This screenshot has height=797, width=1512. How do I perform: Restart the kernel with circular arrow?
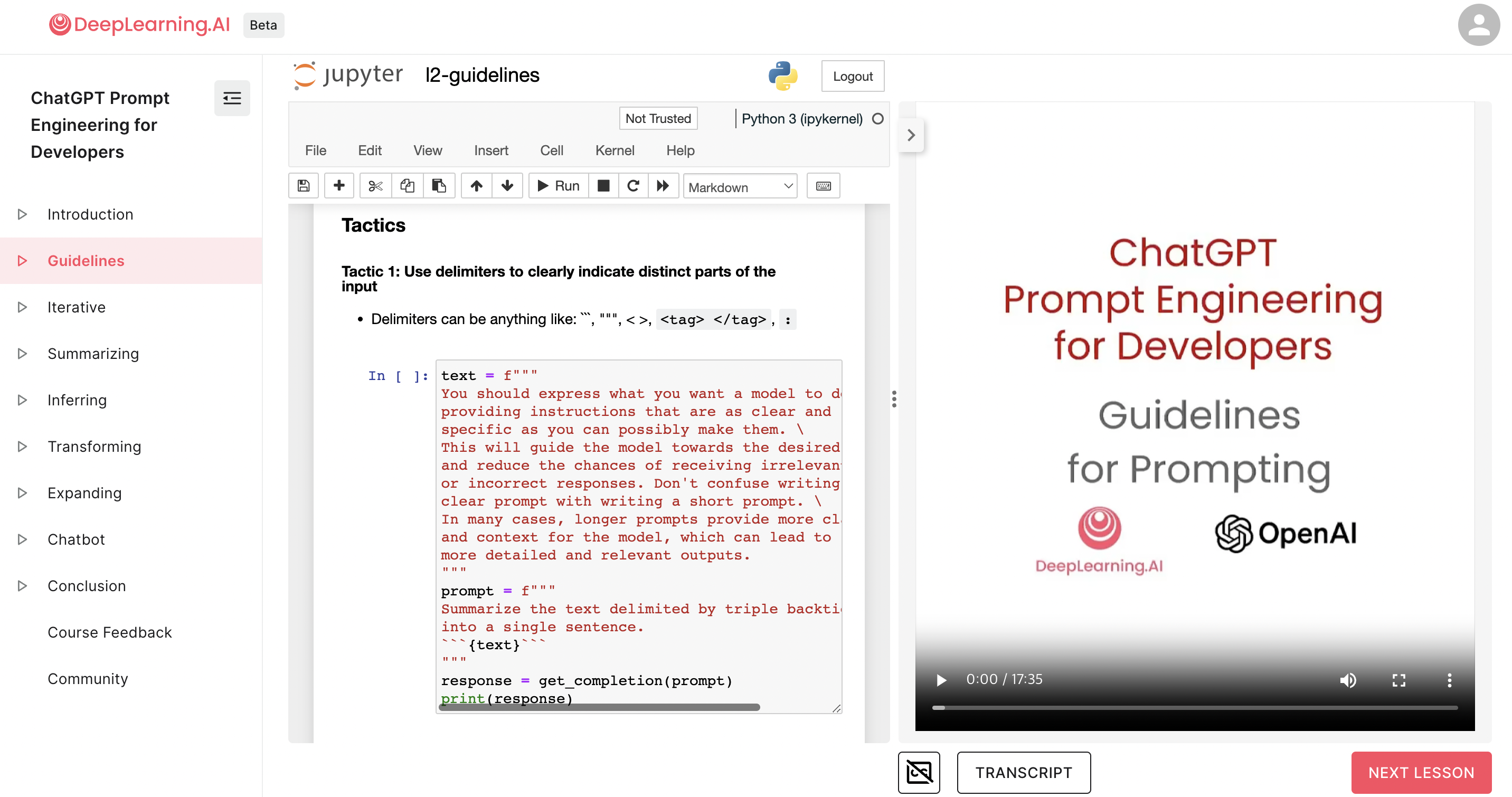633,186
